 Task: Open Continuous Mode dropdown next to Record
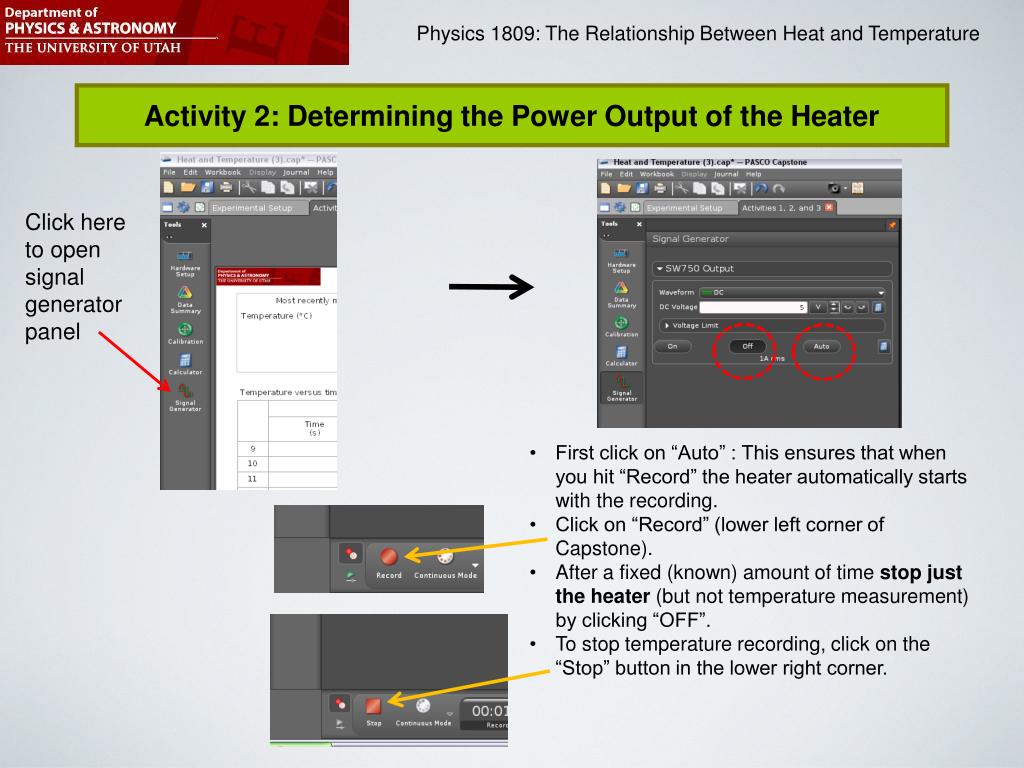point(475,565)
